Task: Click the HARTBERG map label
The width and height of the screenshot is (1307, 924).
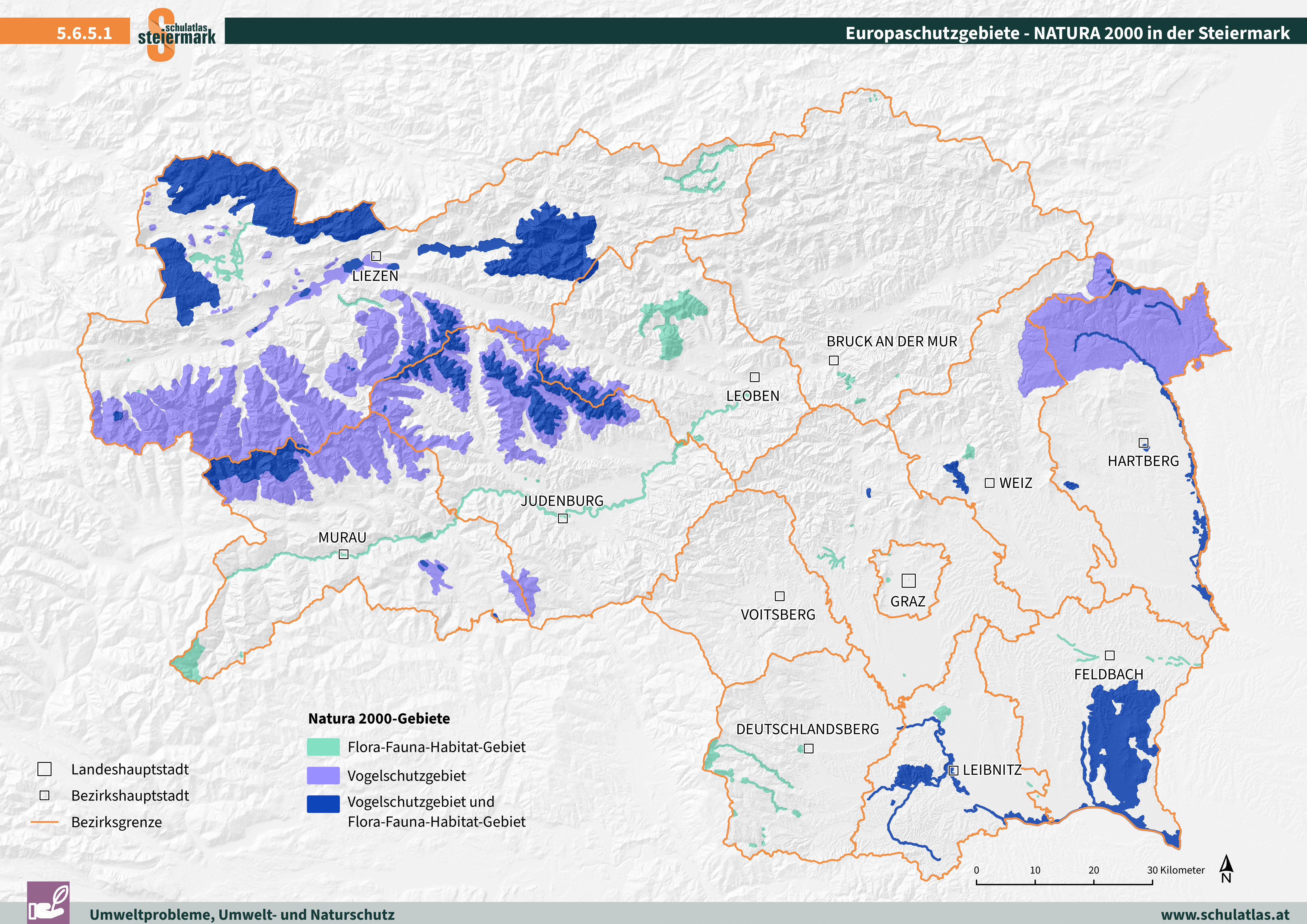Action: click(x=1143, y=461)
